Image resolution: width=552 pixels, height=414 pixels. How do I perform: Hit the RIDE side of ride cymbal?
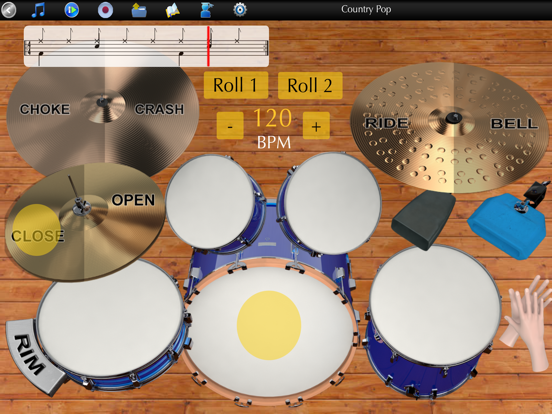387,123
